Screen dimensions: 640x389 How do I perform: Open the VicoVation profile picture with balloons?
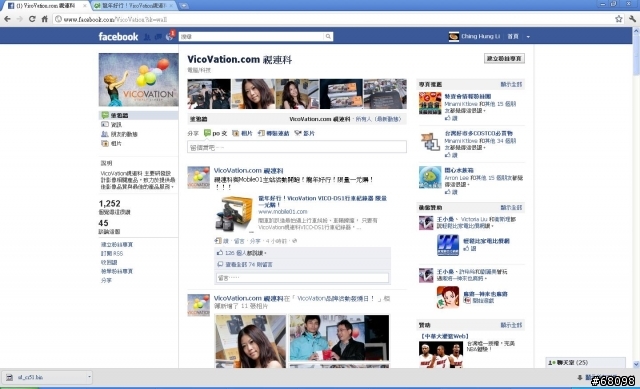[x=138, y=80]
